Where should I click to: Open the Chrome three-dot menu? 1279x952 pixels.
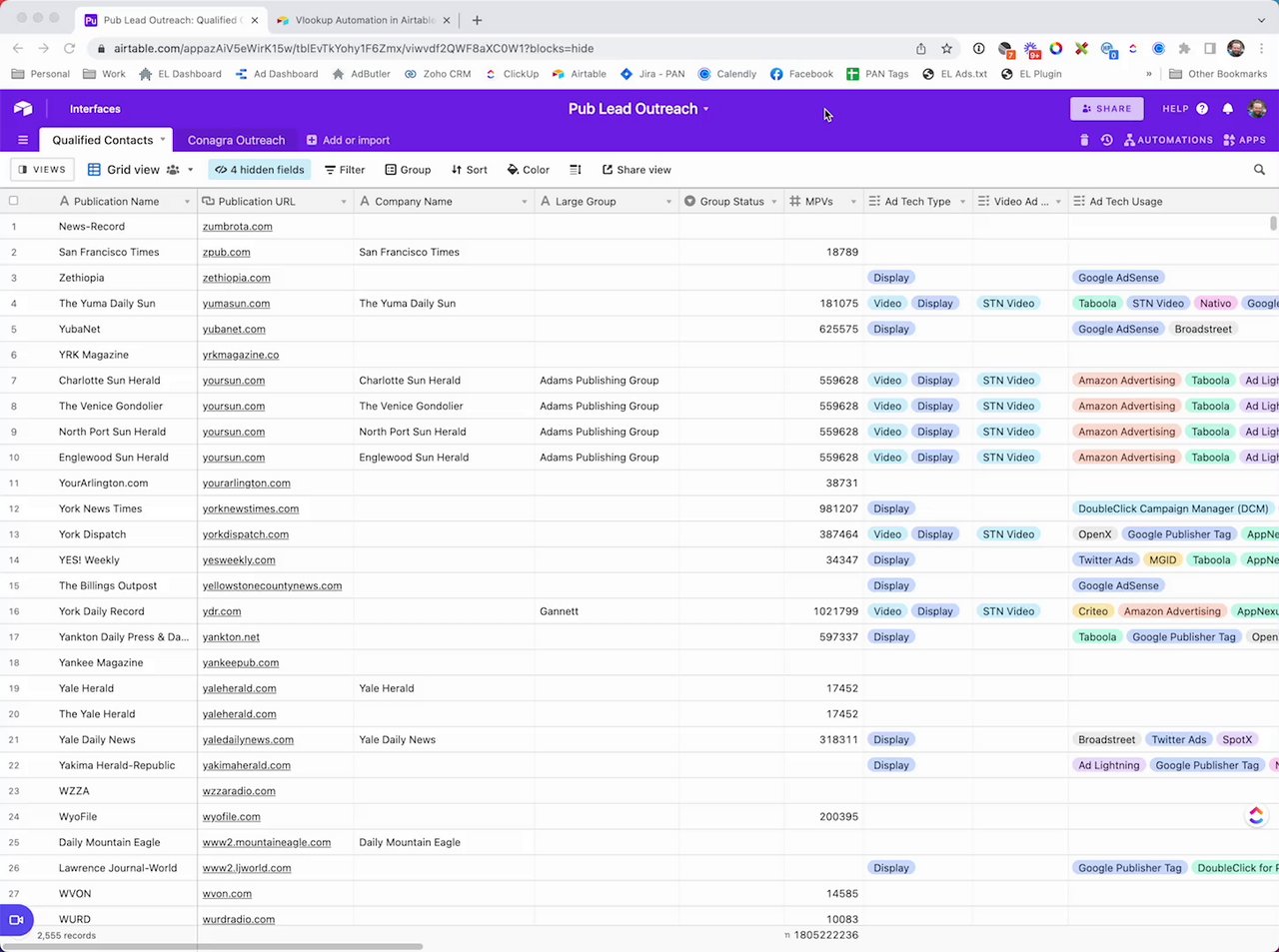1264,48
